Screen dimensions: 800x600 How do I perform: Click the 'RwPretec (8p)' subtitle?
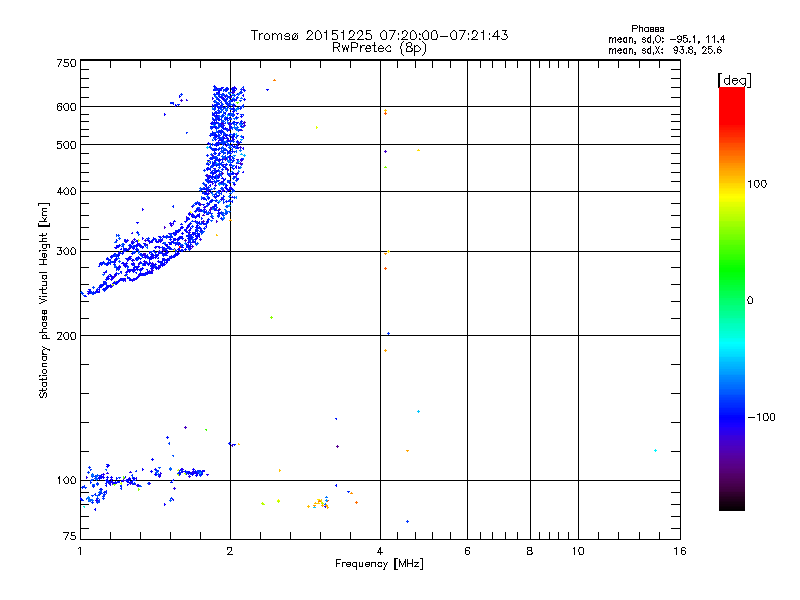pos(379,48)
